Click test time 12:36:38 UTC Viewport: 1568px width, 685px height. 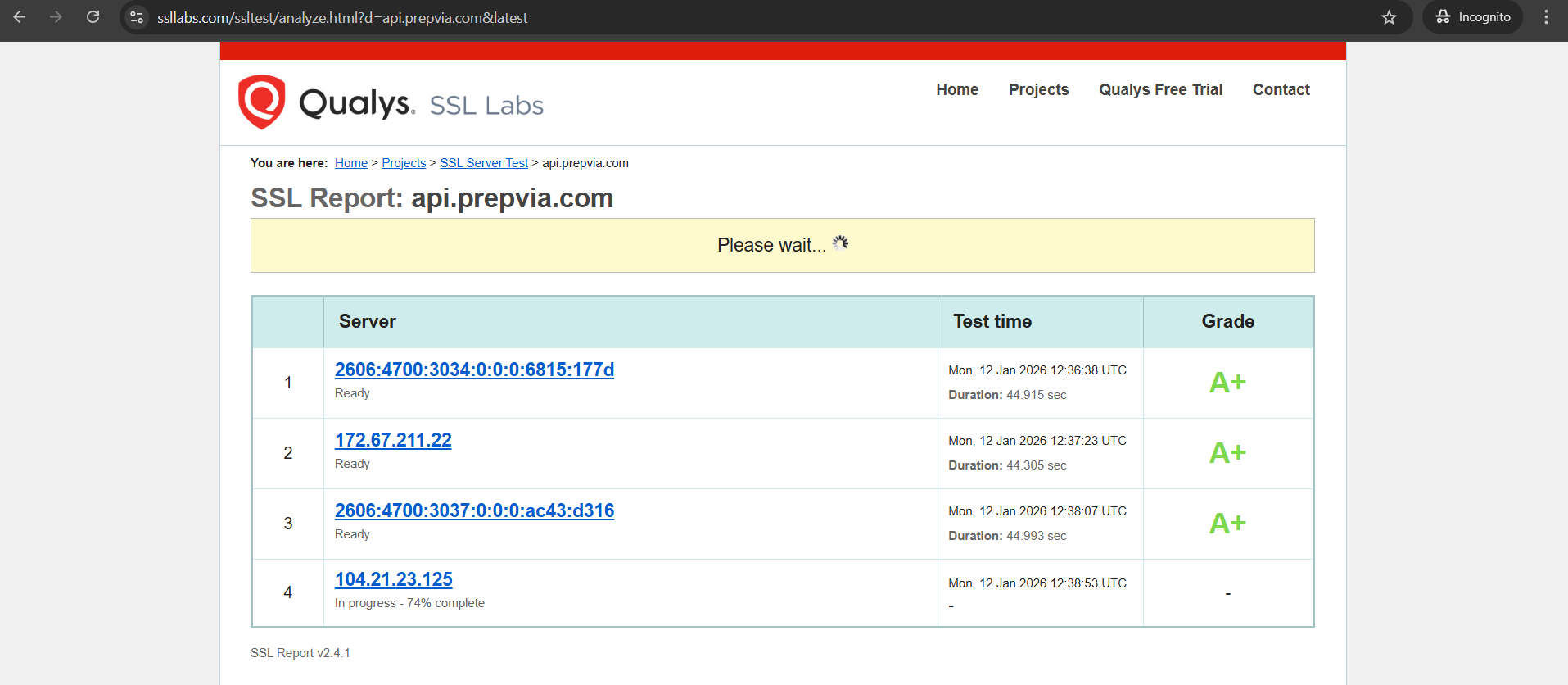point(1037,370)
